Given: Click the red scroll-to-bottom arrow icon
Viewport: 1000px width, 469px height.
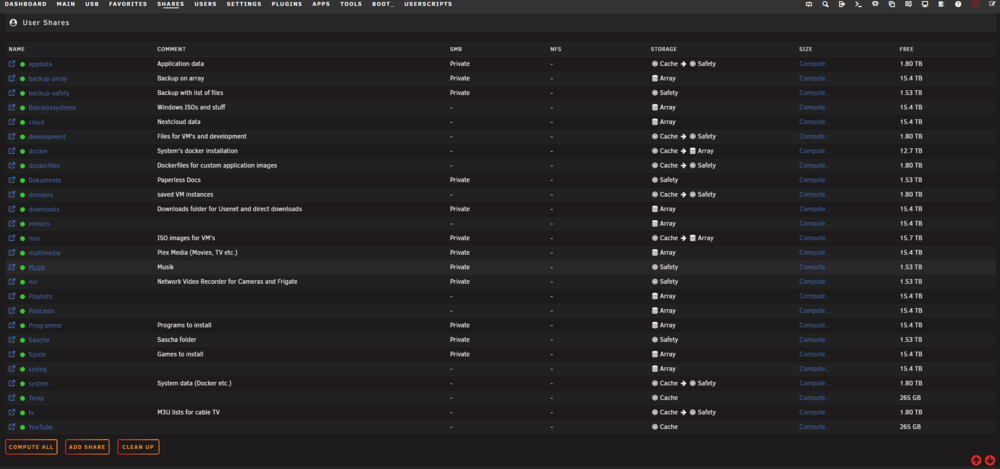Looking at the screenshot, I should [x=990, y=460].
